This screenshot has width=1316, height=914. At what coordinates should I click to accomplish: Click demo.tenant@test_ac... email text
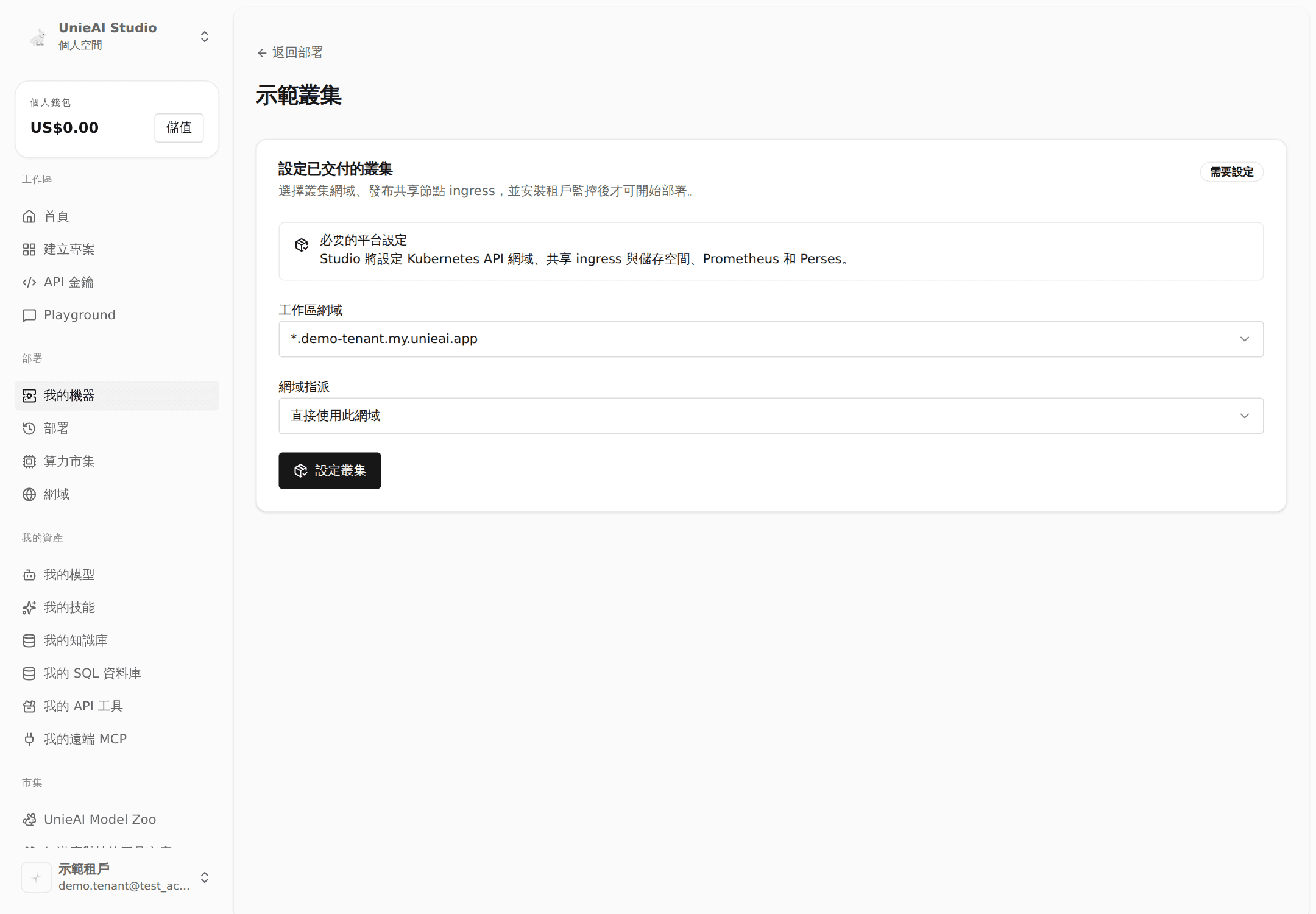click(x=124, y=886)
